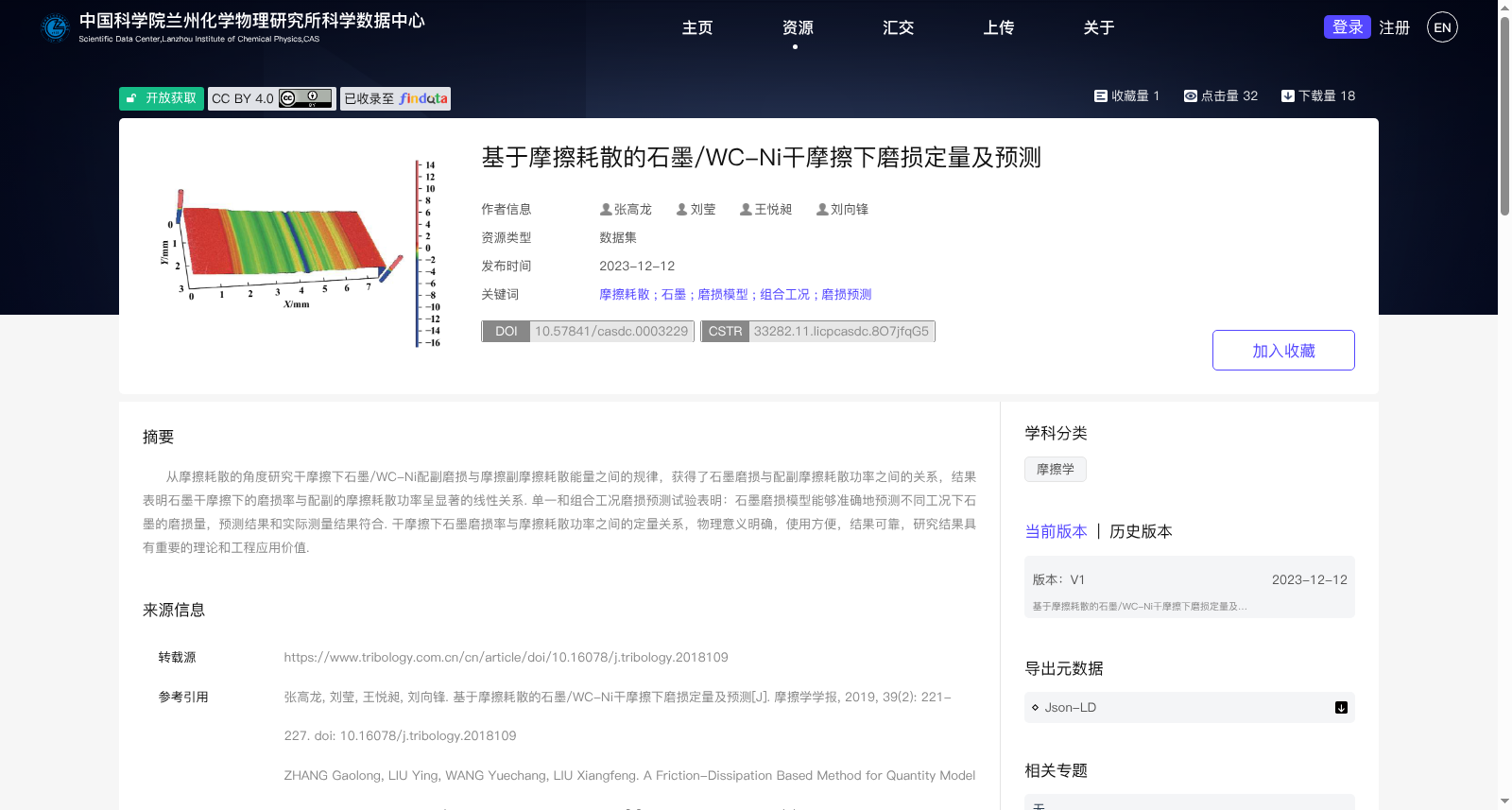Viewport: 1512px width, 810px height.
Task: Click the 转载源 label
Action: (177, 657)
